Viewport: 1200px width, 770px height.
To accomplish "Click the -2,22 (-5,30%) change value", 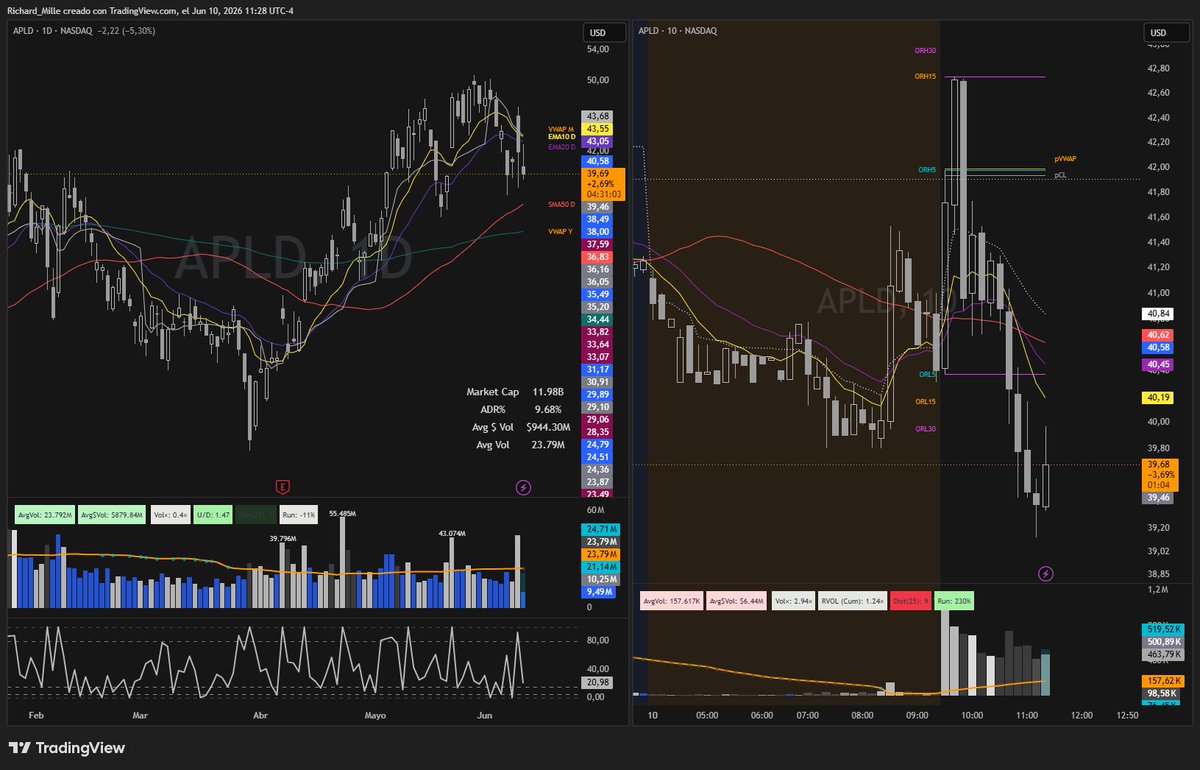I will [x=128, y=31].
